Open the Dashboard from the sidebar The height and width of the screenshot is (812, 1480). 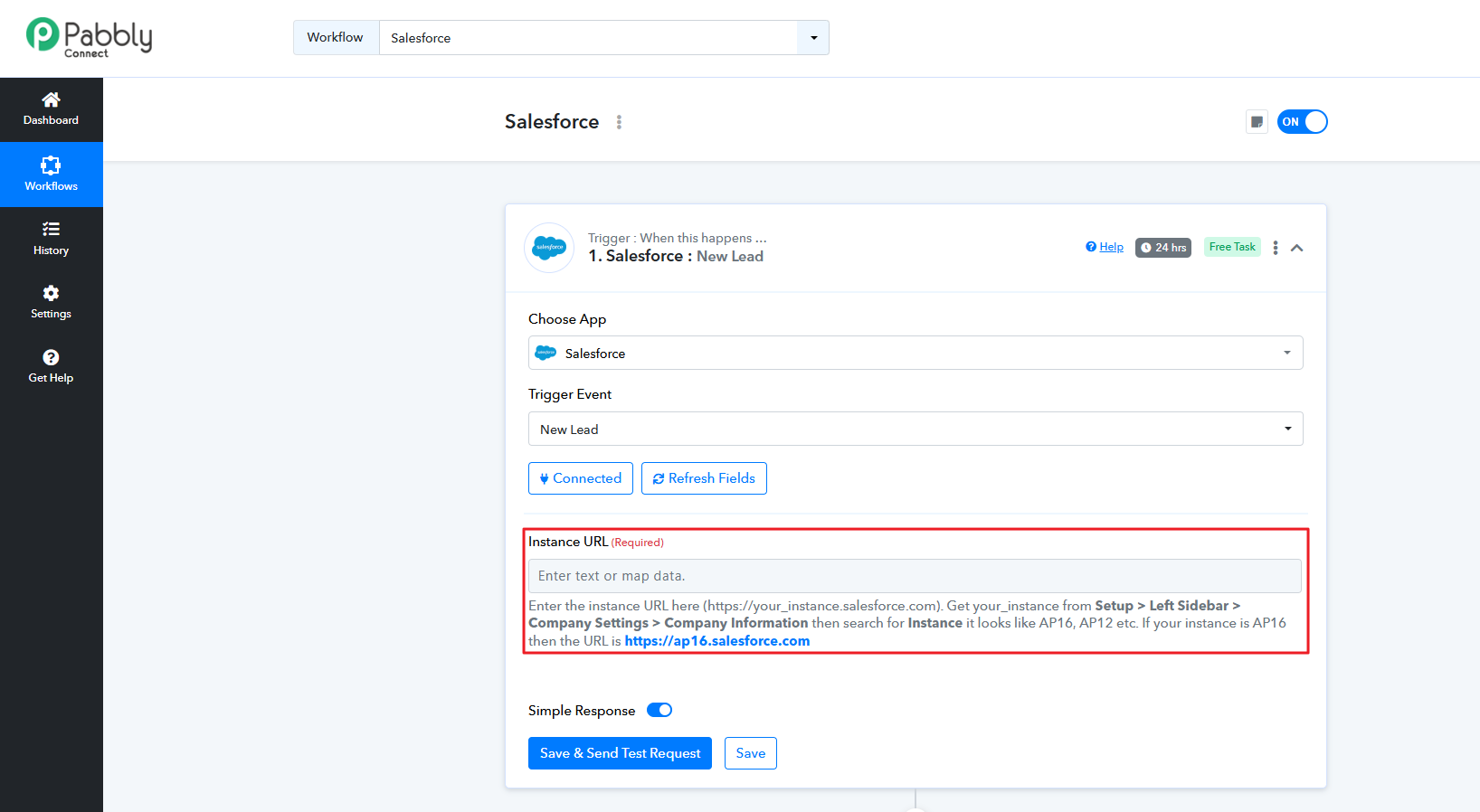(51, 109)
